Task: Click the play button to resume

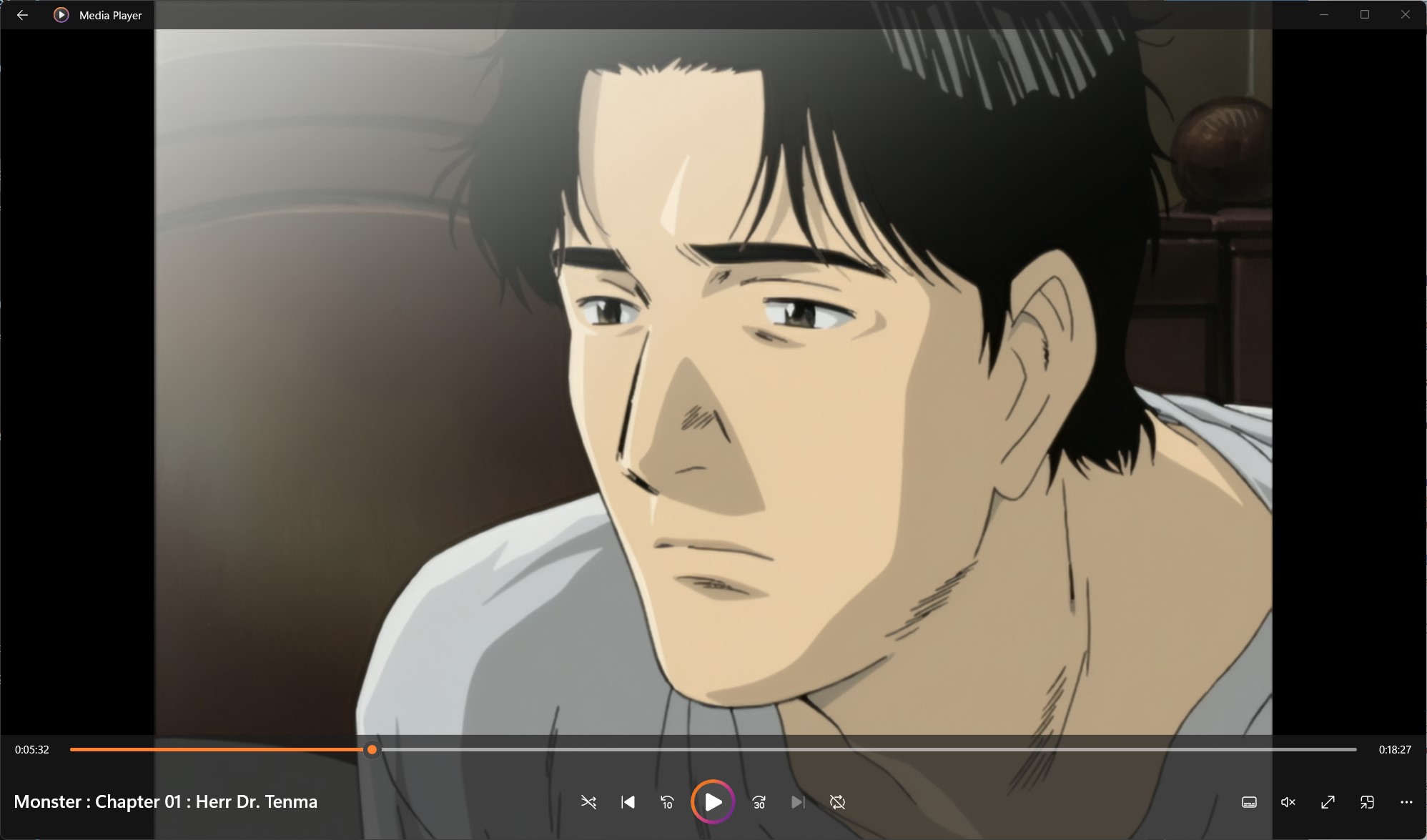Action: point(712,801)
